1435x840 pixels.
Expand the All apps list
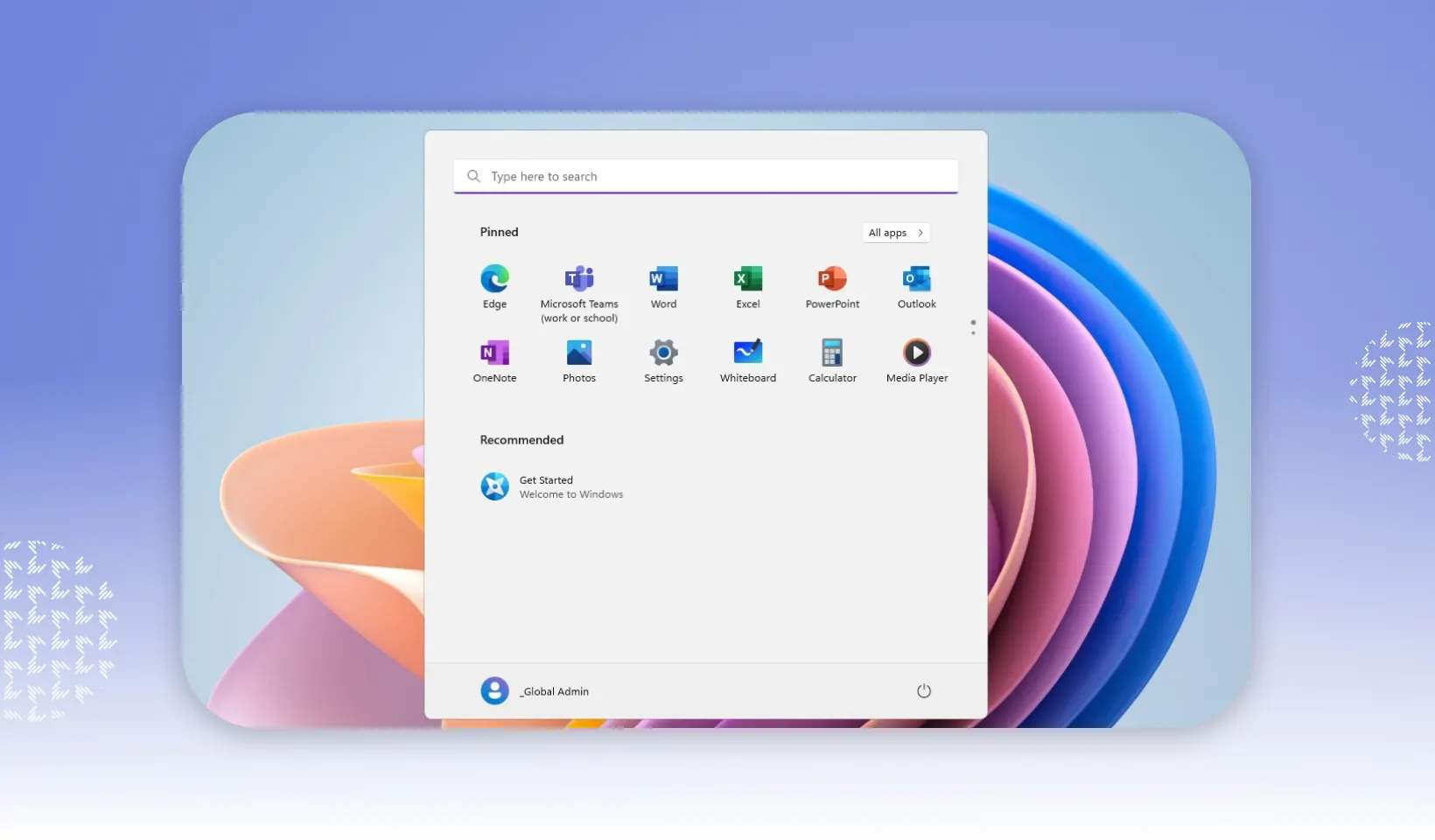pyautogui.click(x=895, y=233)
